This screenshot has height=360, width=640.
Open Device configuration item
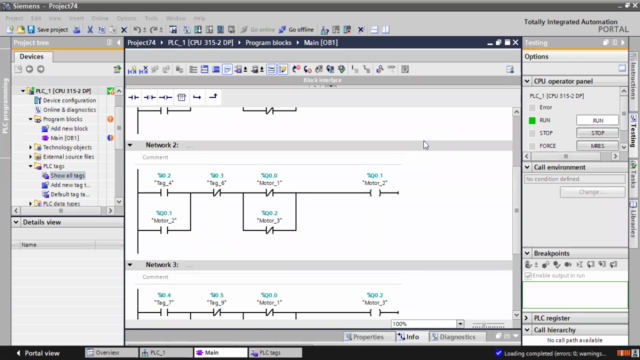click(x=69, y=100)
